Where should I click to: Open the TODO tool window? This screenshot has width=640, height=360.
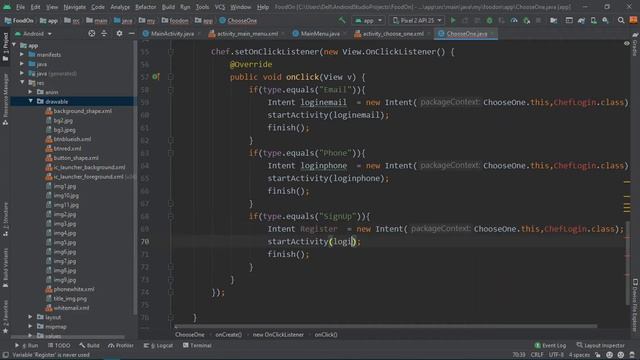[59, 345]
